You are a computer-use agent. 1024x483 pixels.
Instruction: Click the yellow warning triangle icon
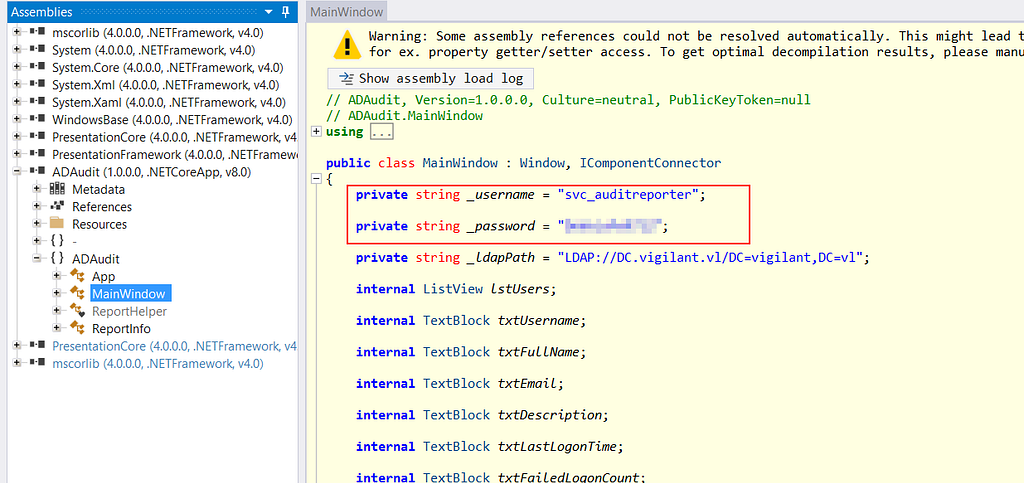347,44
